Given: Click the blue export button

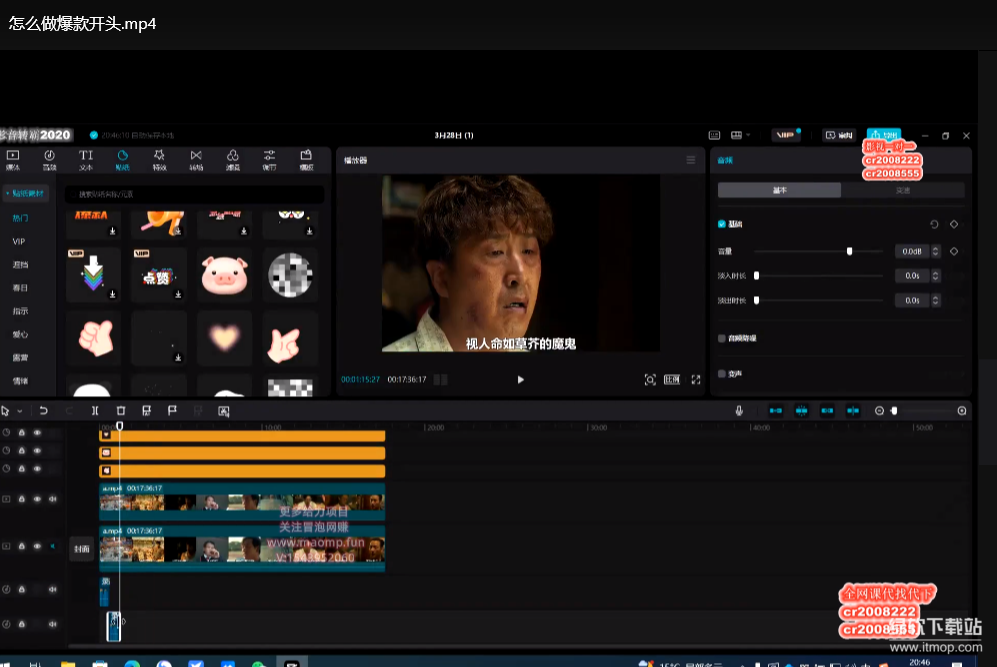Looking at the screenshot, I should [884, 135].
